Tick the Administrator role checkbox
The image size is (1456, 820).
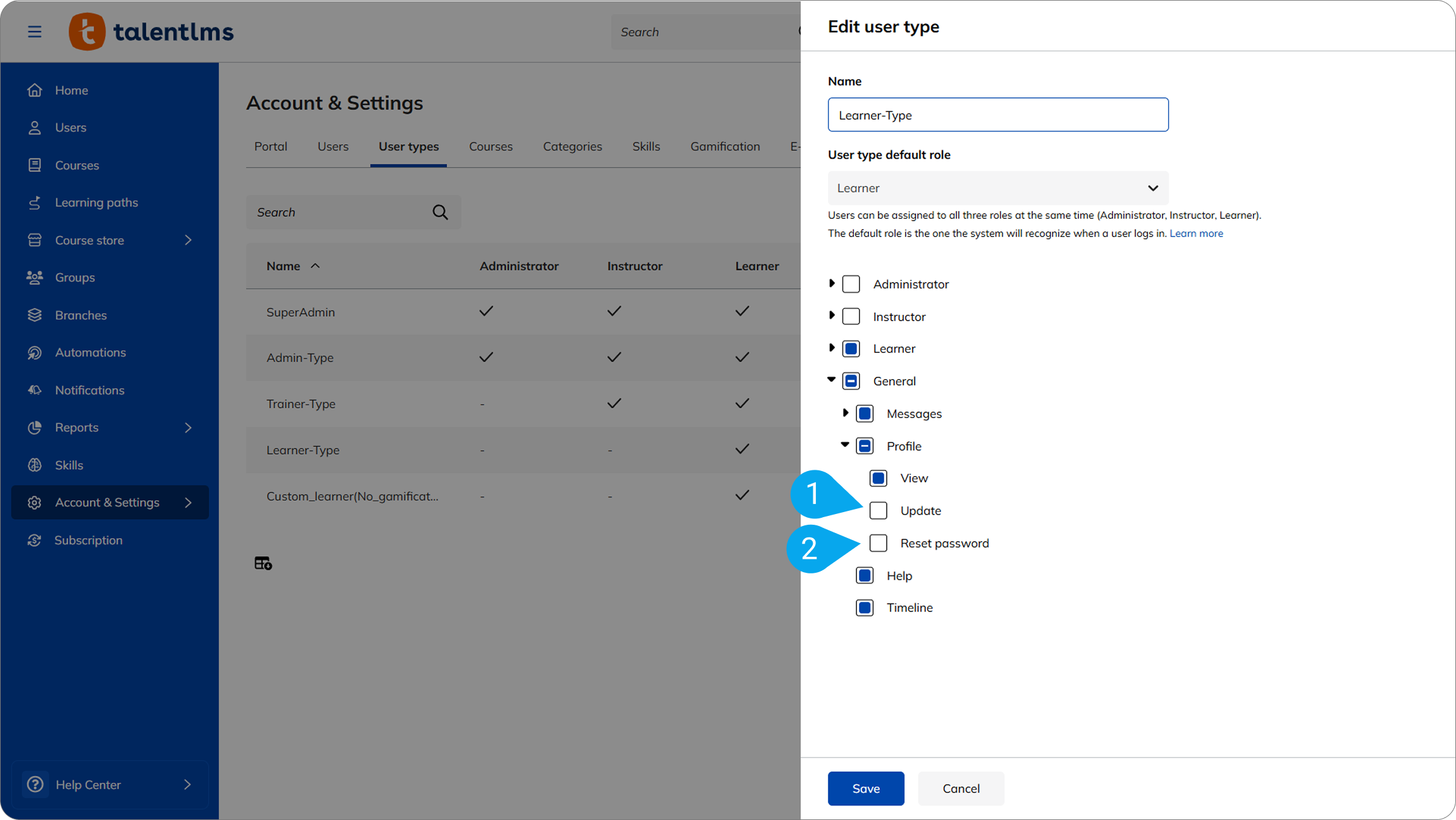click(851, 284)
